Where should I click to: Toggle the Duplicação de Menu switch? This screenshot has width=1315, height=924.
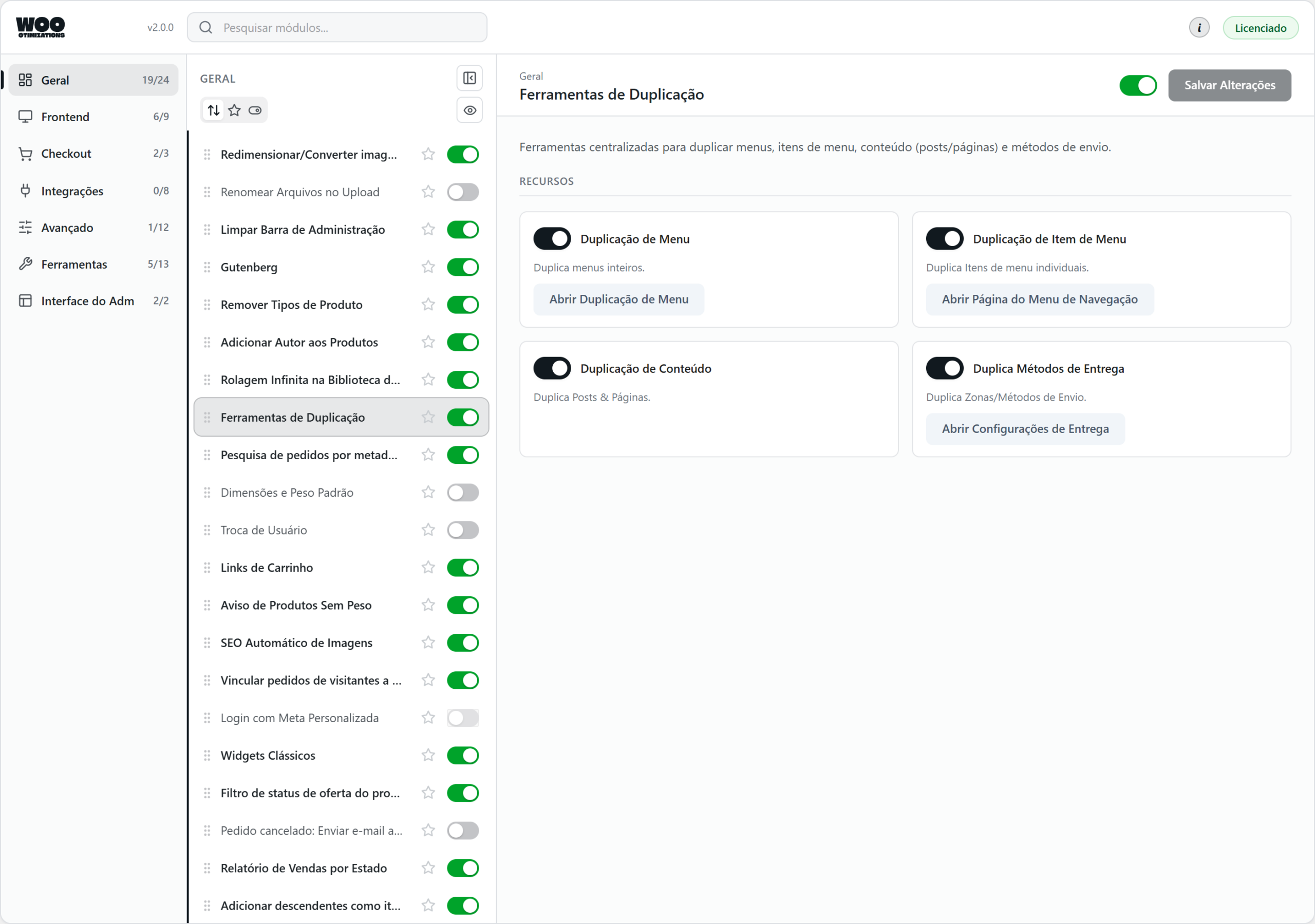pos(552,239)
